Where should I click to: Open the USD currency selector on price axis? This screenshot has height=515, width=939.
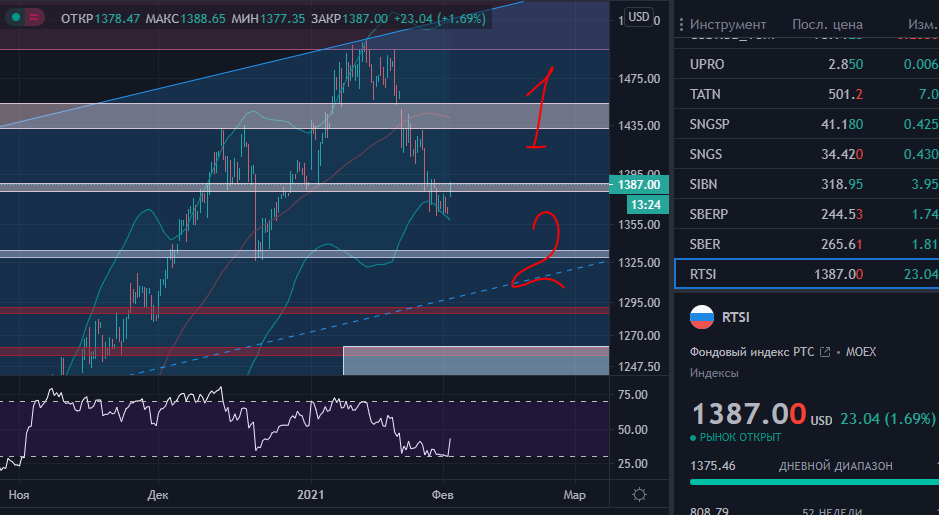pos(638,17)
